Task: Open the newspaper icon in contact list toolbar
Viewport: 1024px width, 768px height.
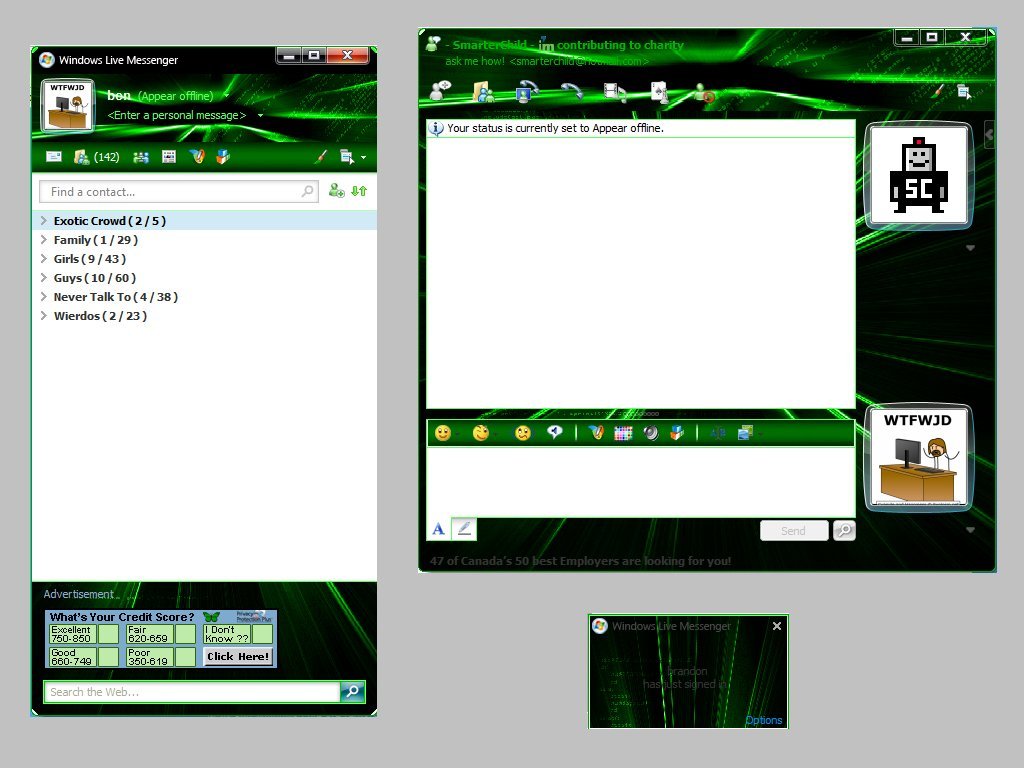Action: click(x=168, y=157)
